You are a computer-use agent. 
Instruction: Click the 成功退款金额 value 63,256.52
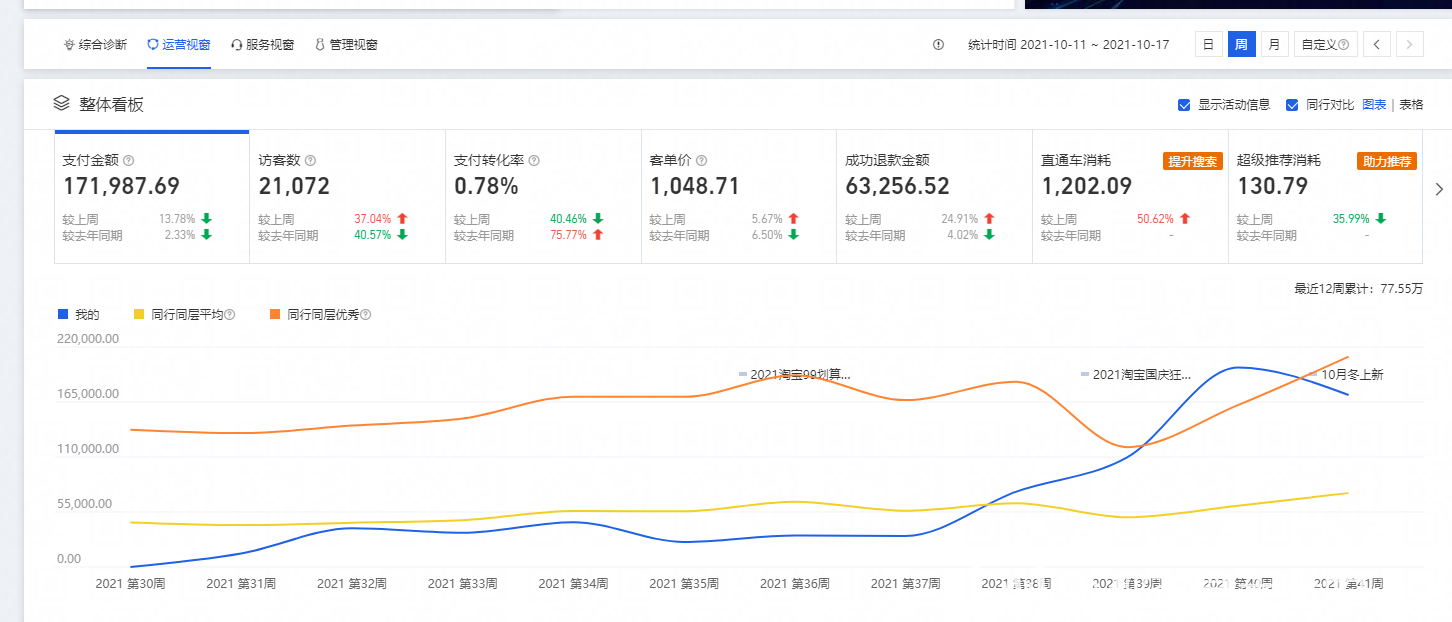898,186
